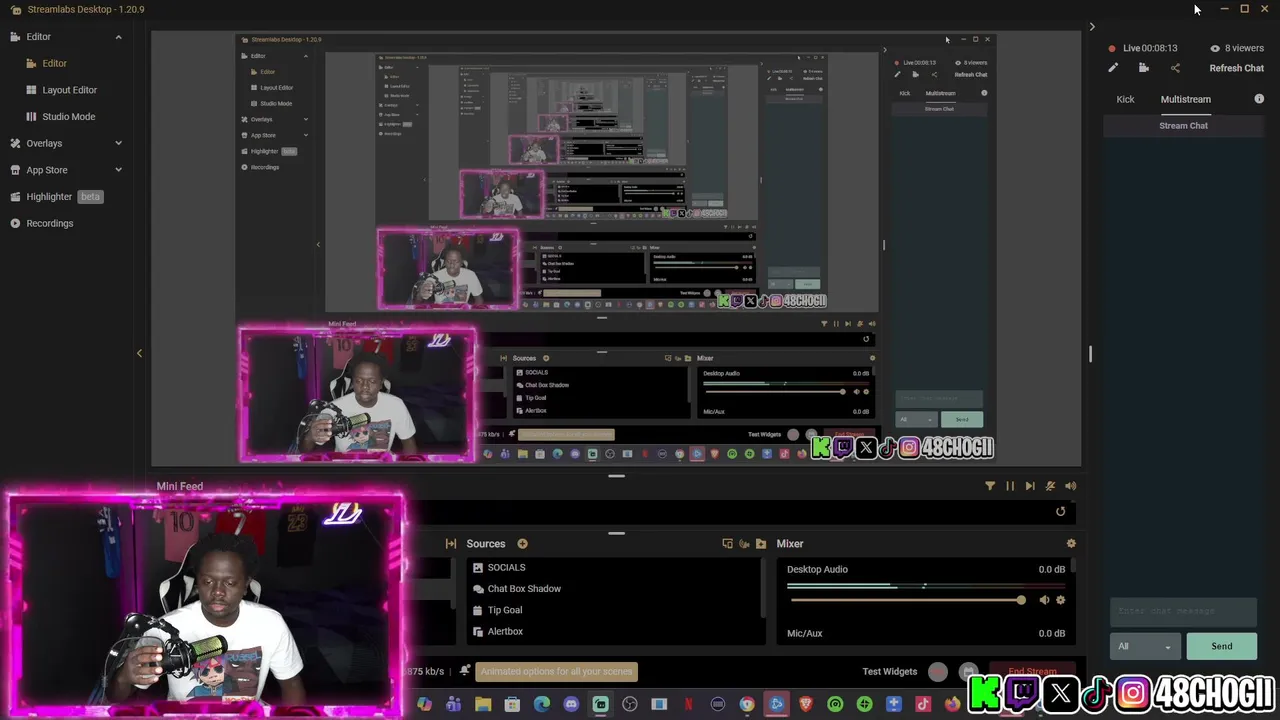This screenshot has width=1280, height=720.
Task: Open the App Store section
Action: tap(47, 170)
